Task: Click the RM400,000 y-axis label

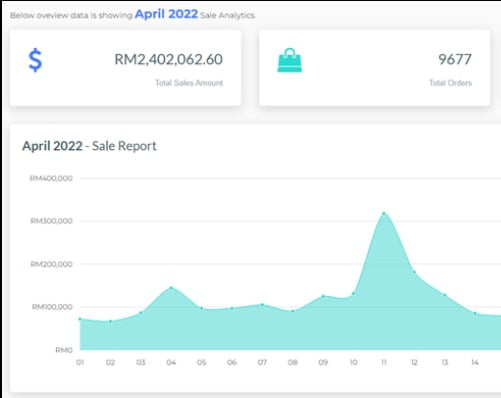Action: [x=51, y=178]
